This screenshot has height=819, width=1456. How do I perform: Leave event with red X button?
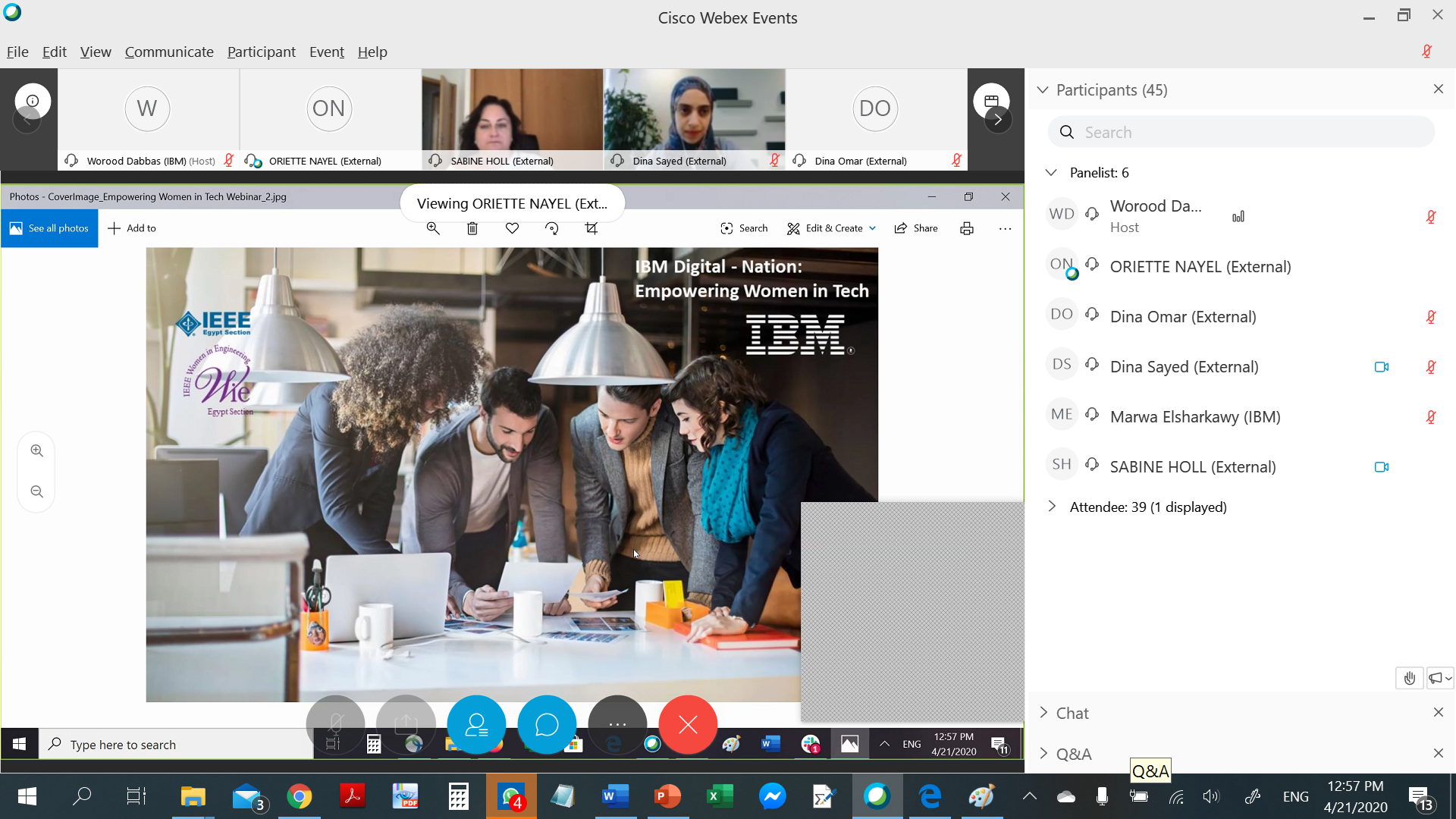[x=688, y=725]
